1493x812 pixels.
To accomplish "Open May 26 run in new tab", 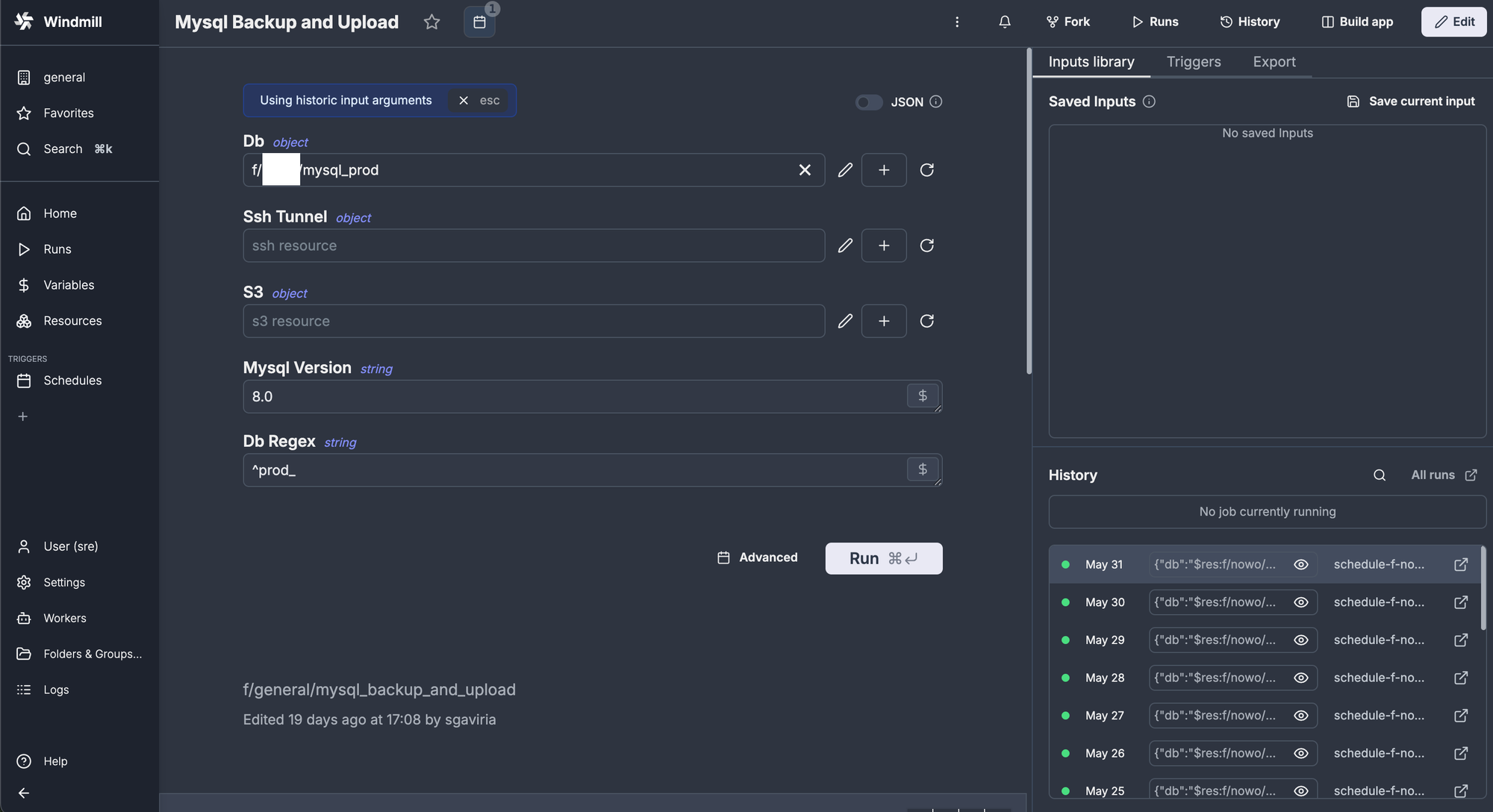I will pos(1461,754).
